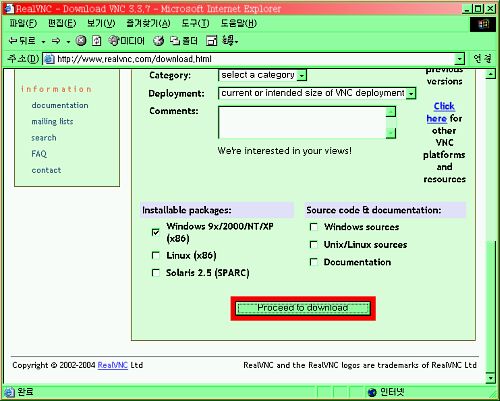Click status bar page icon near 완료
This screenshot has height=401, width=500.
(x=9, y=392)
